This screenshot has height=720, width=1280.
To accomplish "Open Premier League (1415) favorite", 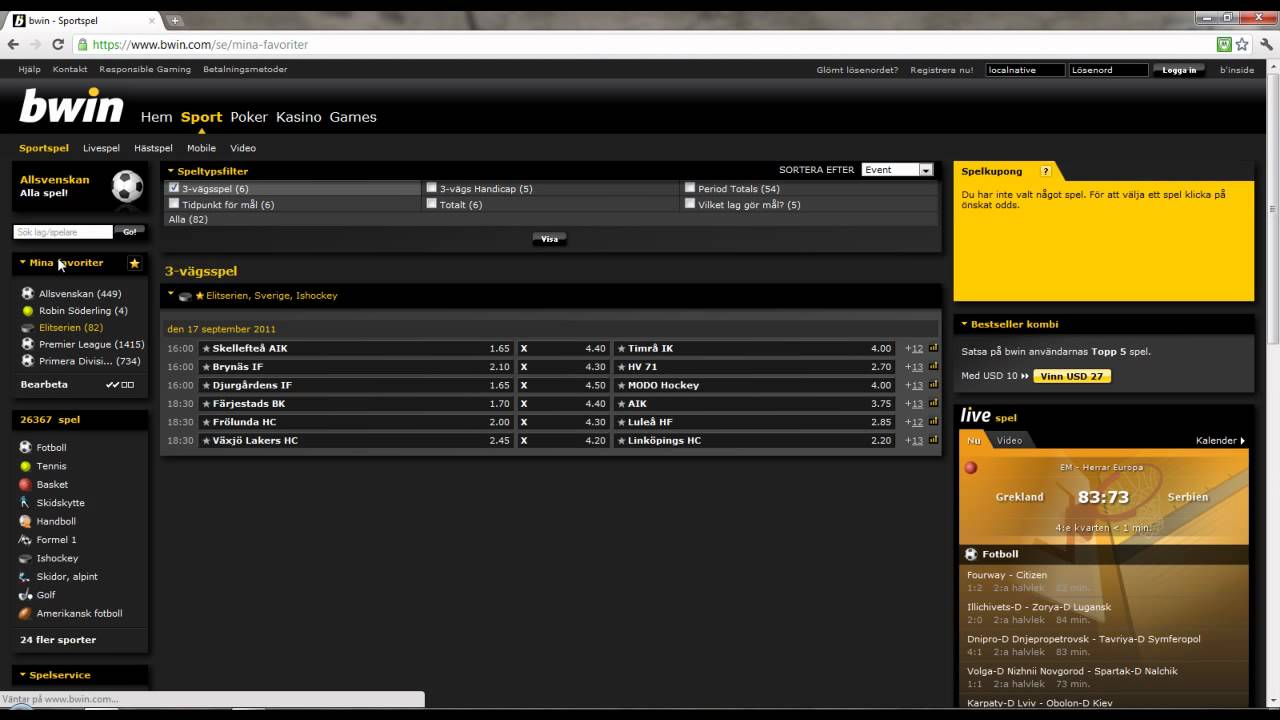I will 91,344.
